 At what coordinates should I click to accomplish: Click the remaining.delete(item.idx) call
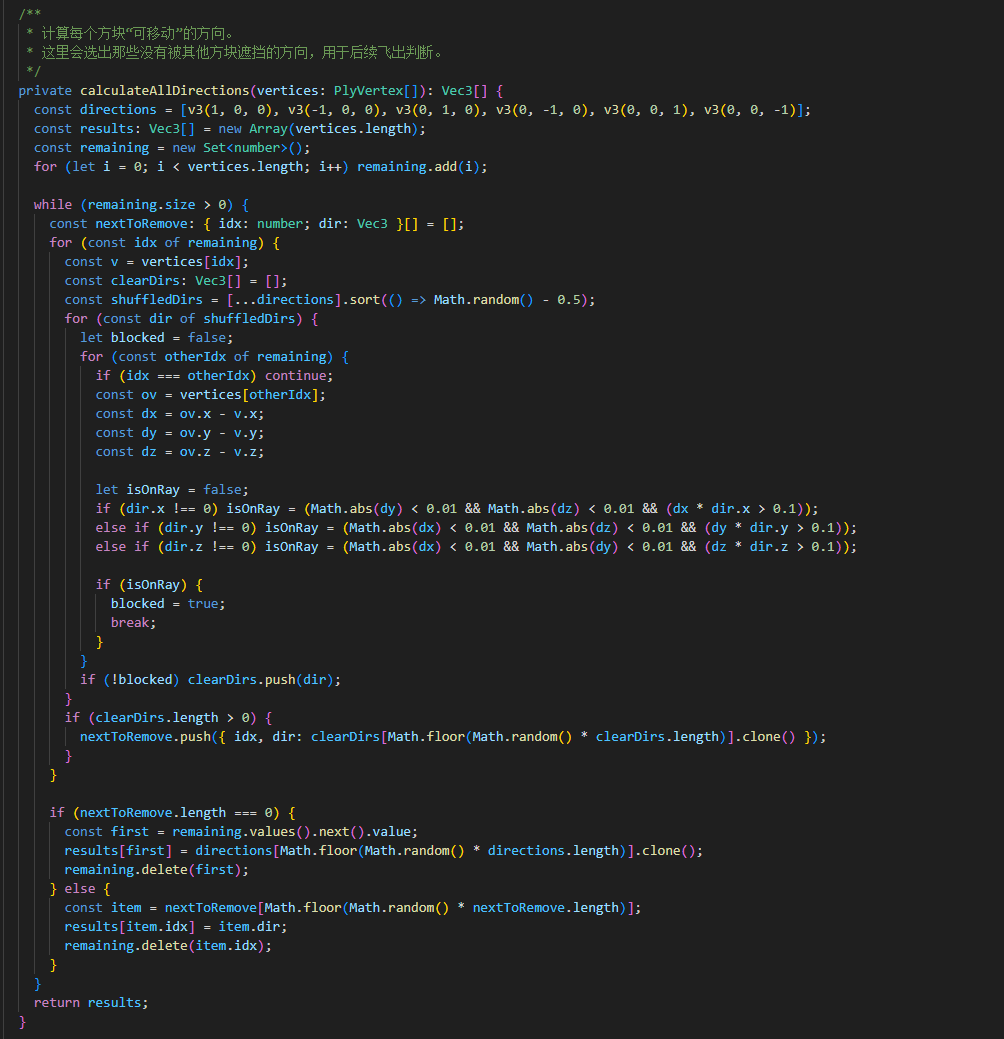[168, 946]
